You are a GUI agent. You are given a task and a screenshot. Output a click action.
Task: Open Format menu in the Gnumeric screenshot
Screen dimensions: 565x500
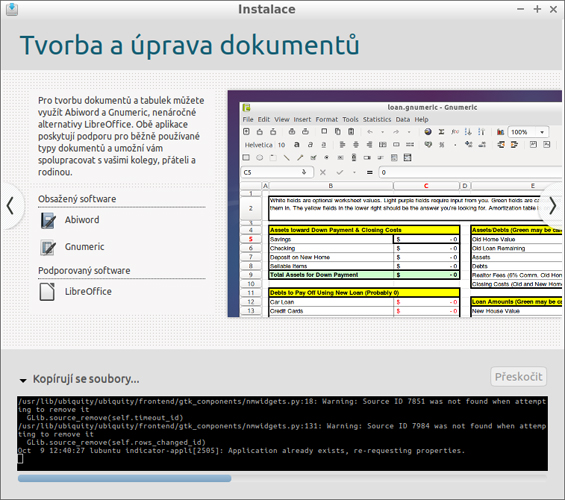pos(327,119)
